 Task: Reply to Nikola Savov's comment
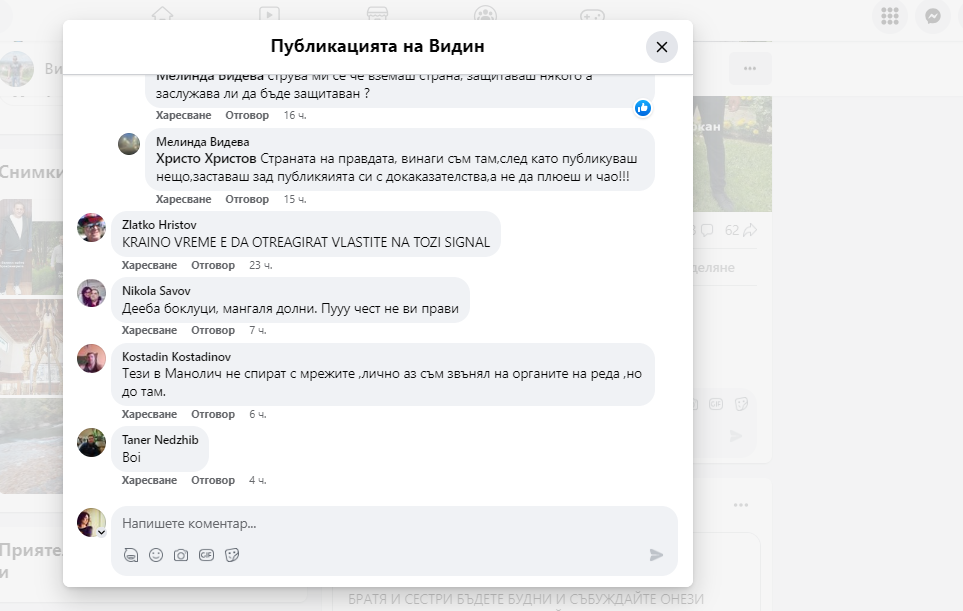pos(213,330)
